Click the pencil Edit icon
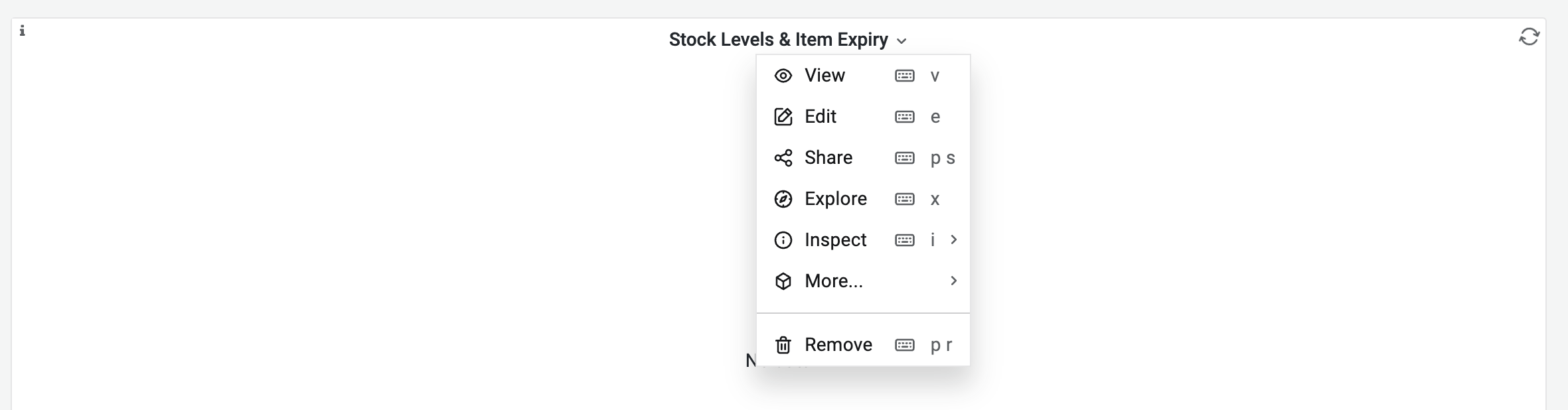This screenshot has width=1568, height=410. 783,117
